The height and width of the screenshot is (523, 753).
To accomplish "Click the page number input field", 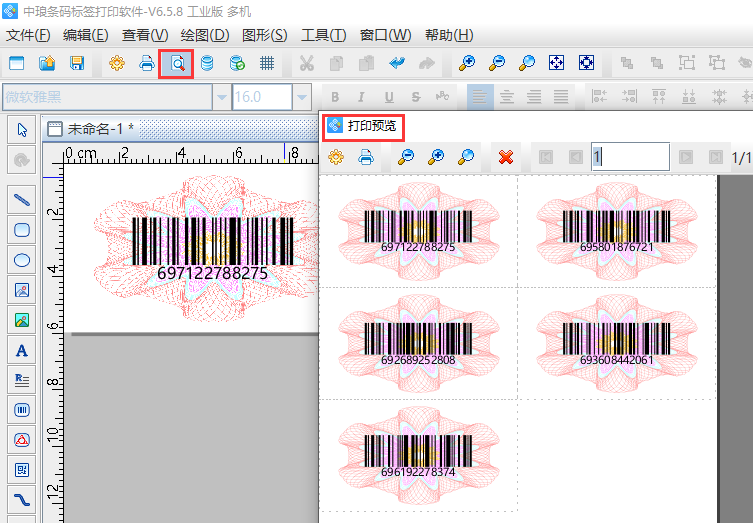I will (629, 157).
